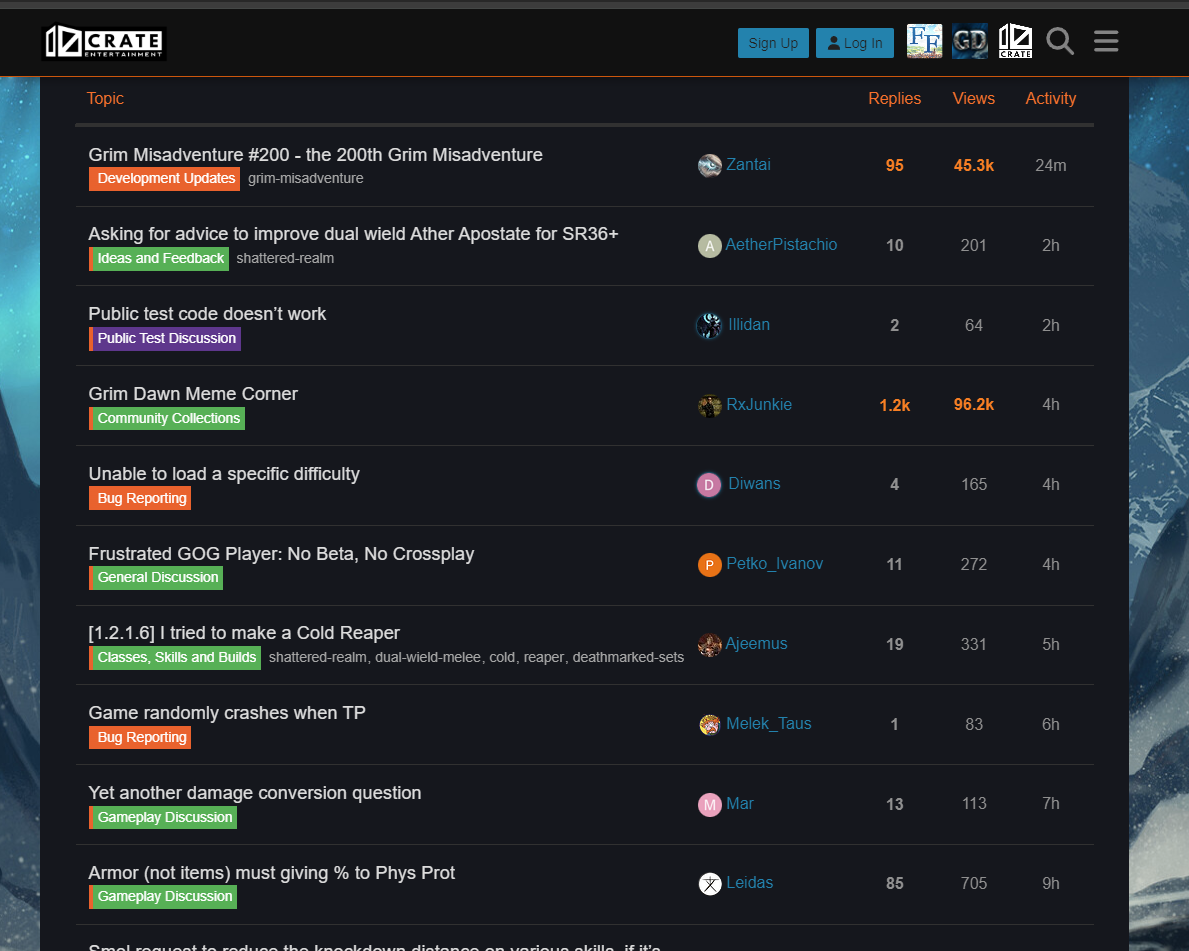The image size is (1189, 951).
Task: Open RxJunkie's username link
Action: (x=759, y=405)
